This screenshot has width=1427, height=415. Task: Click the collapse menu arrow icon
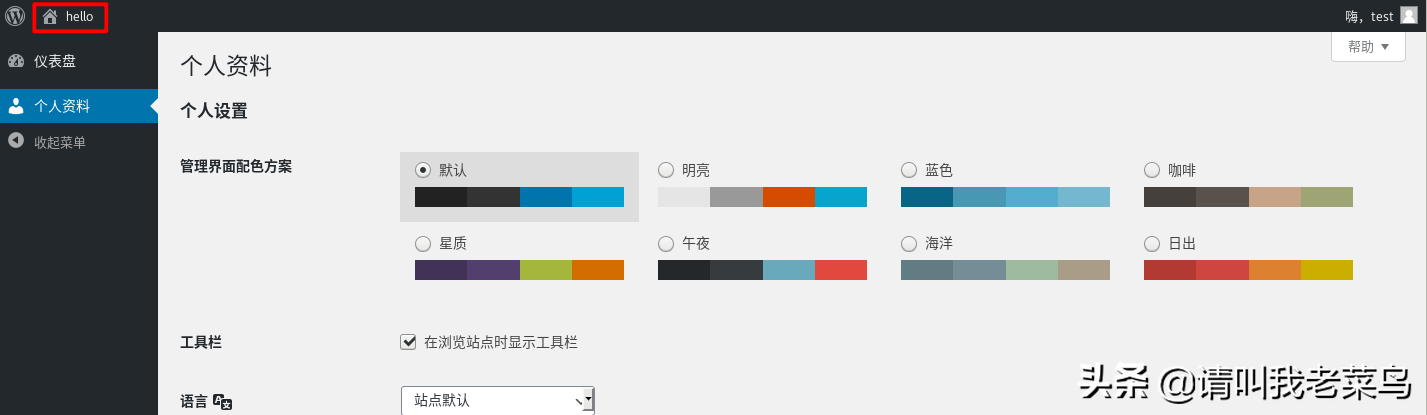point(15,141)
